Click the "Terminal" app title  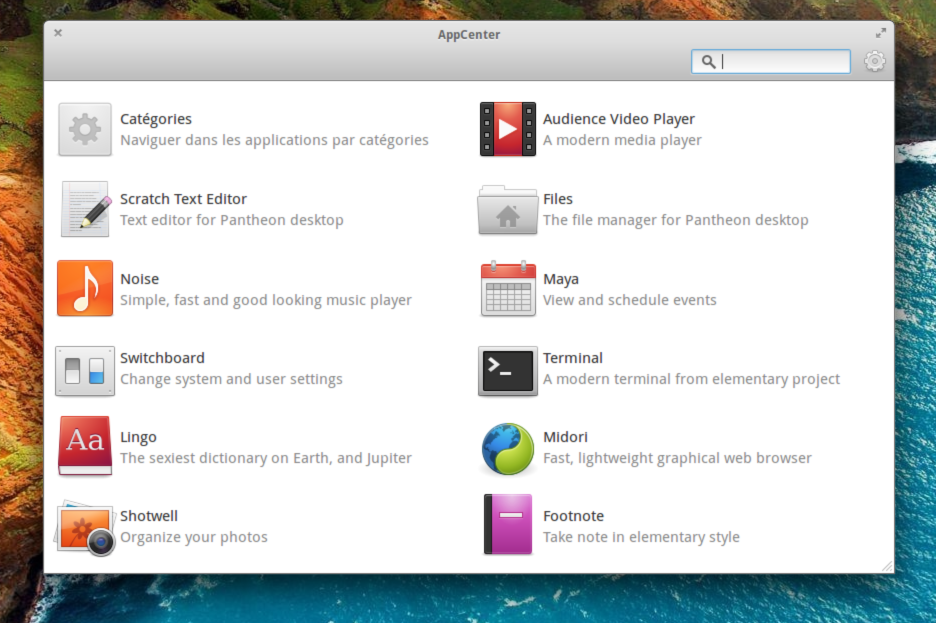click(573, 358)
